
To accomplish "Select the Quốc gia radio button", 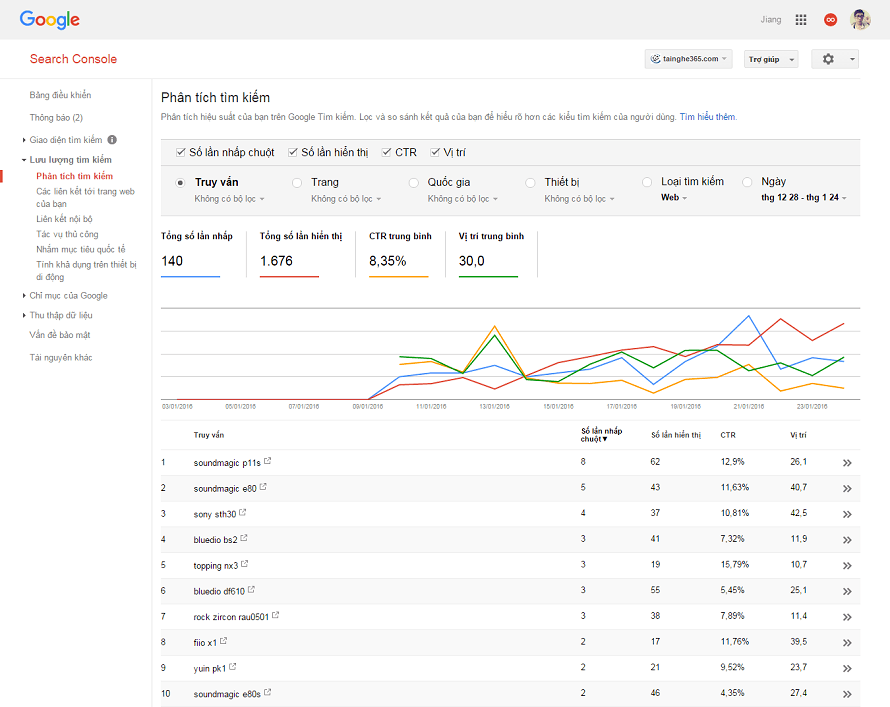I will [x=414, y=183].
